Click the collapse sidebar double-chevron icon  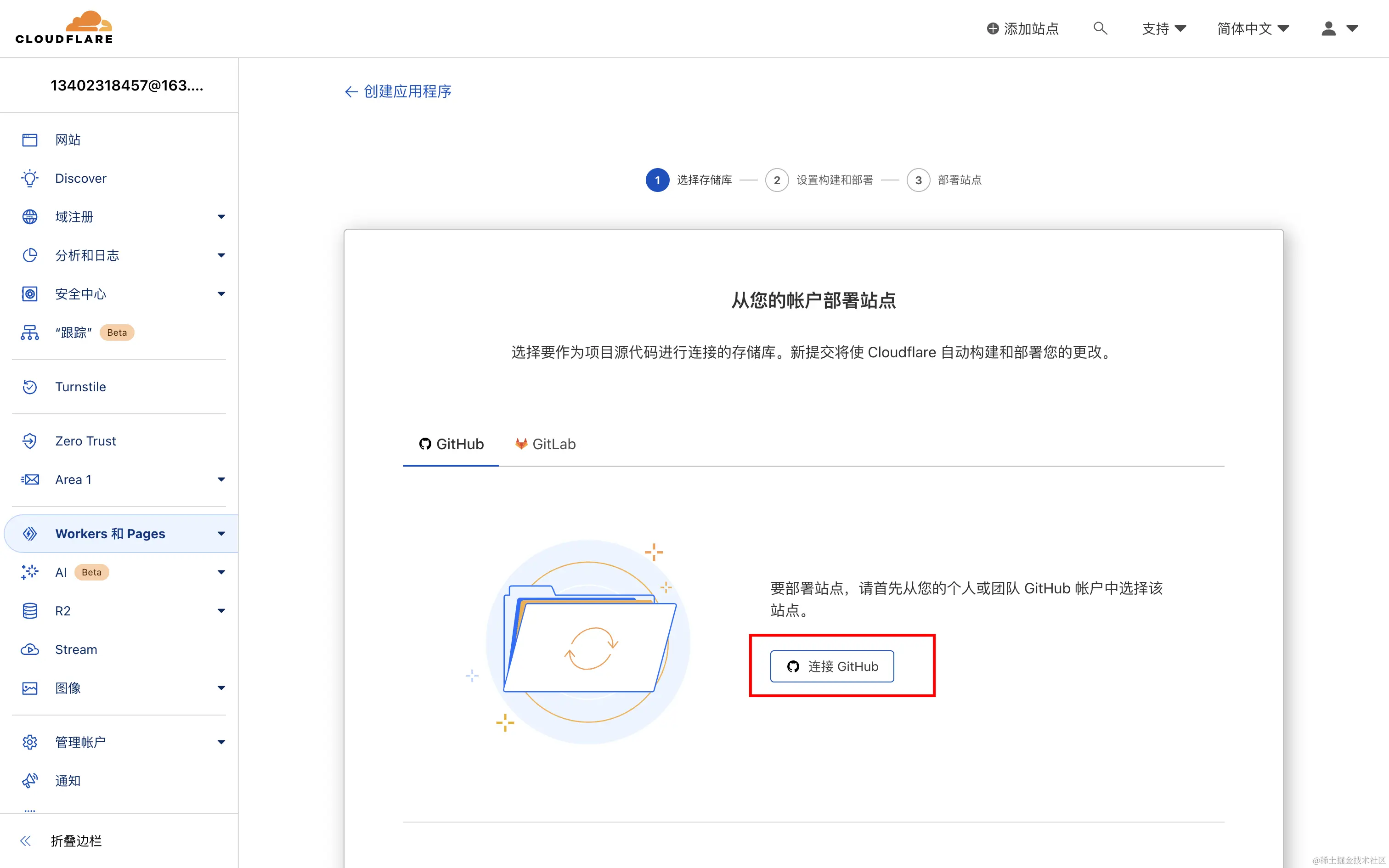[x=25, y=841]
